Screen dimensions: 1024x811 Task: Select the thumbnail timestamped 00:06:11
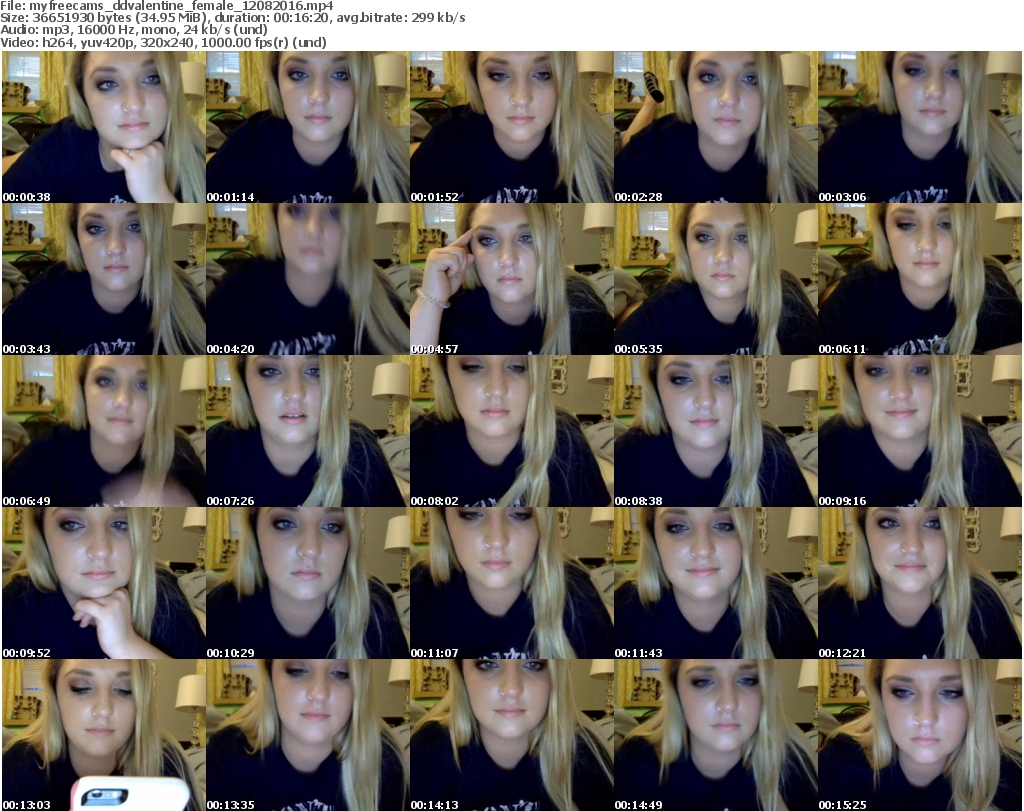coord(920,279)
